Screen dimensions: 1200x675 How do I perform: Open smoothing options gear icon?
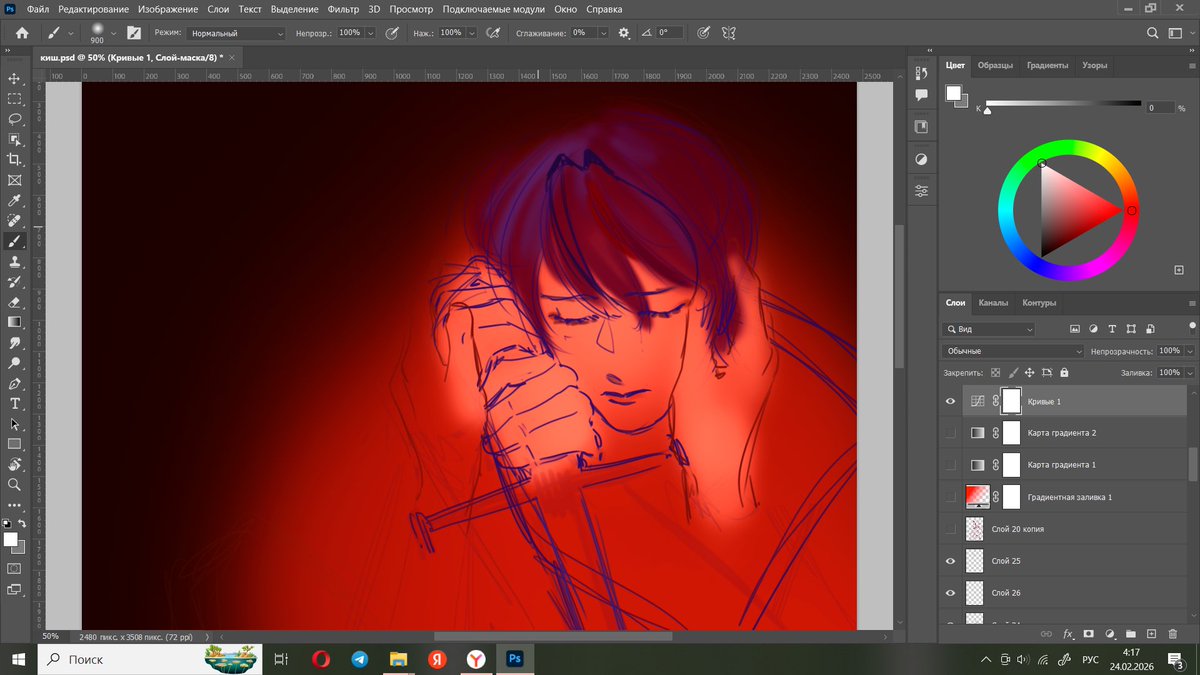click(x=624, y=32)
